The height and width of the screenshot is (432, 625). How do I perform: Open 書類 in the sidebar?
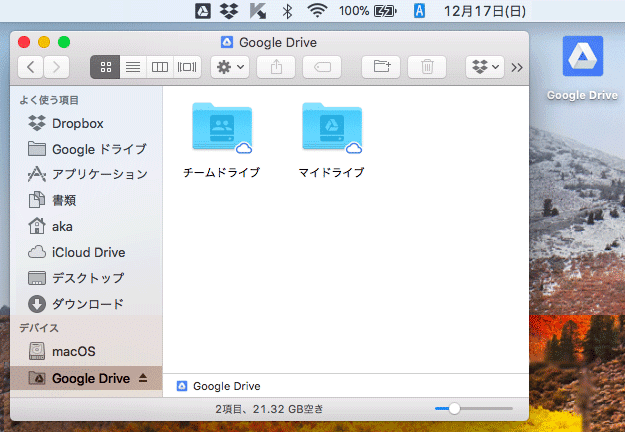point(86,200)
